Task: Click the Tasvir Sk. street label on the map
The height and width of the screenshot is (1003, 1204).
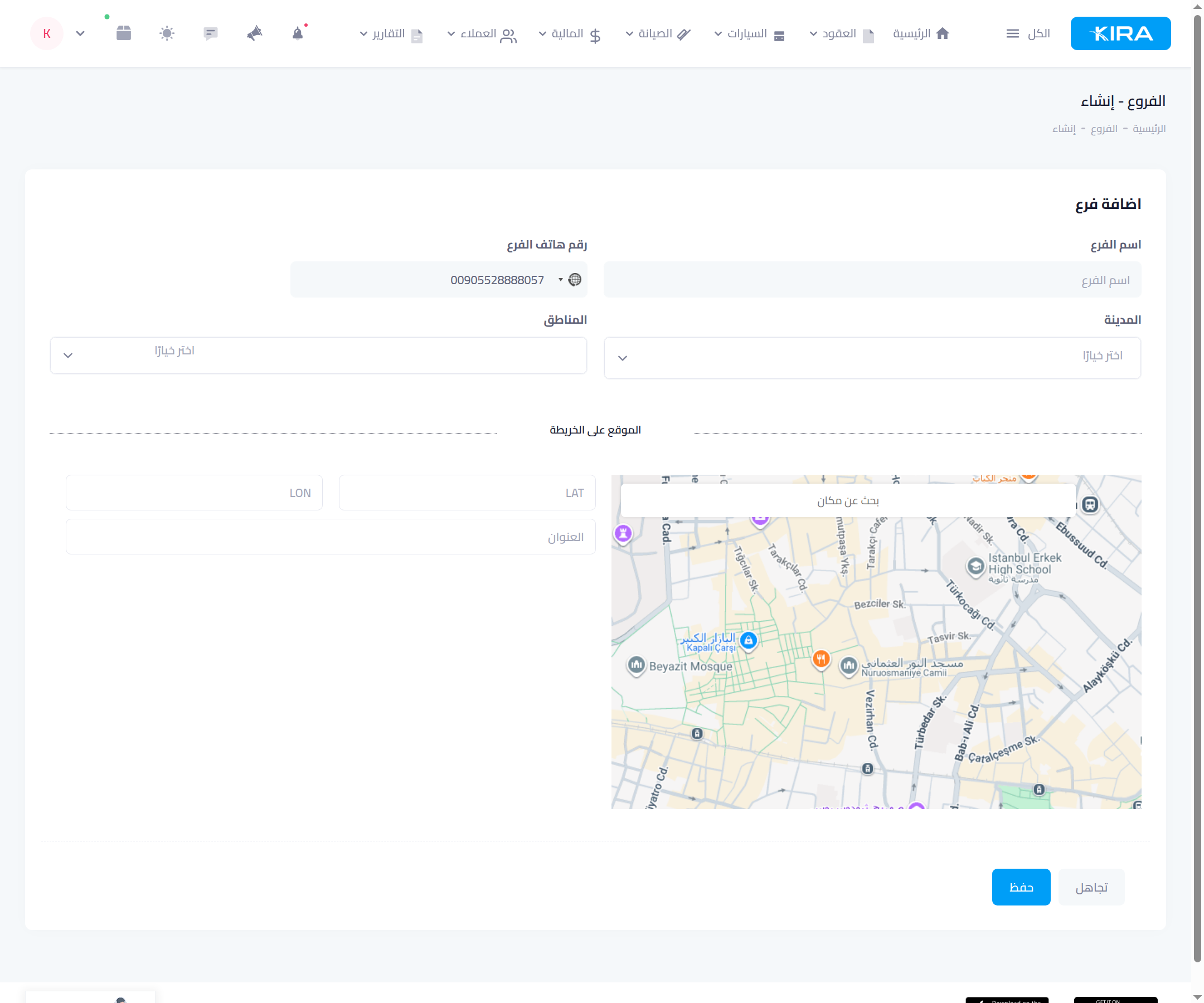Action: (949, 637)
